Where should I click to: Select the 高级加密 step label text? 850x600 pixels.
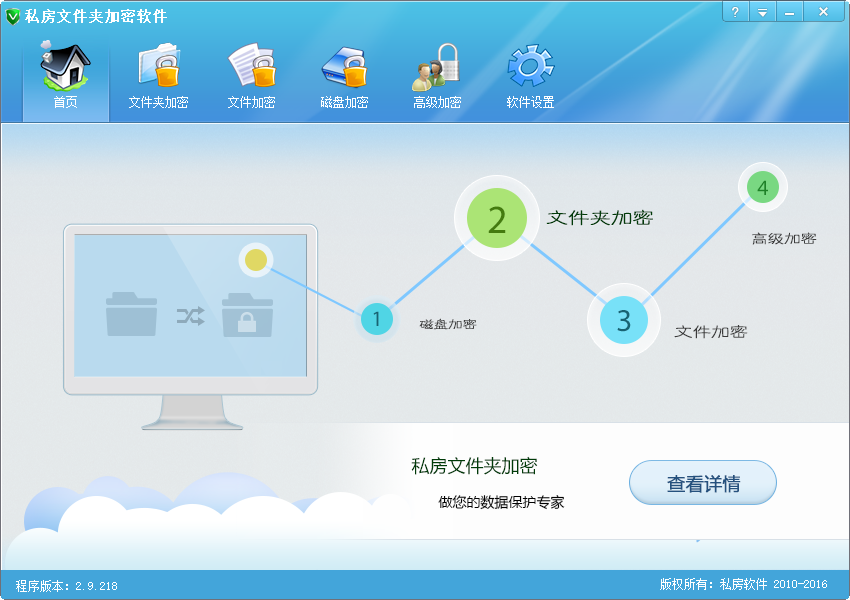click(x=783, y=238)
